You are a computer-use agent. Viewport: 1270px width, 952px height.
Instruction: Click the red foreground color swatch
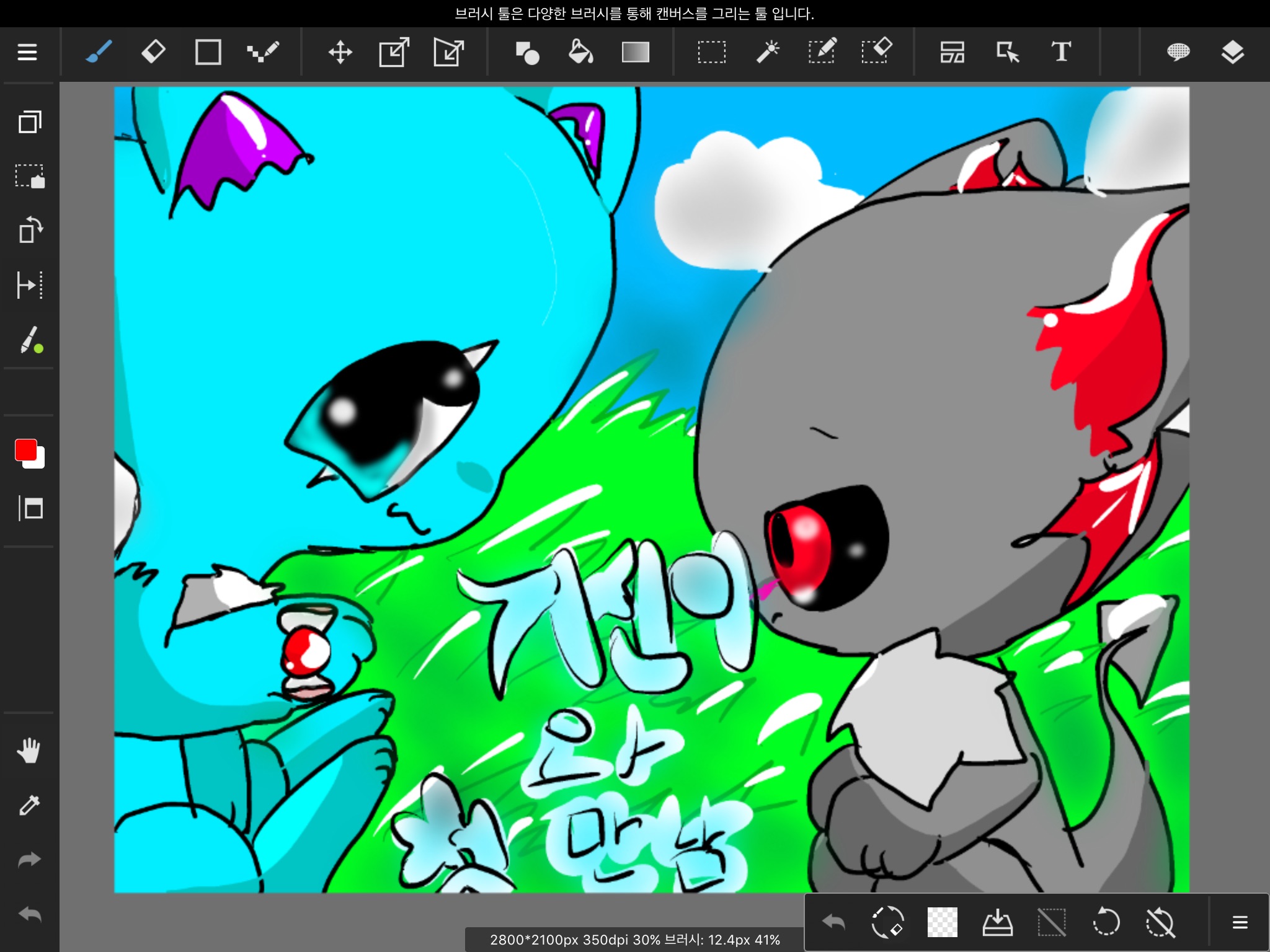(x=25, y=450)
